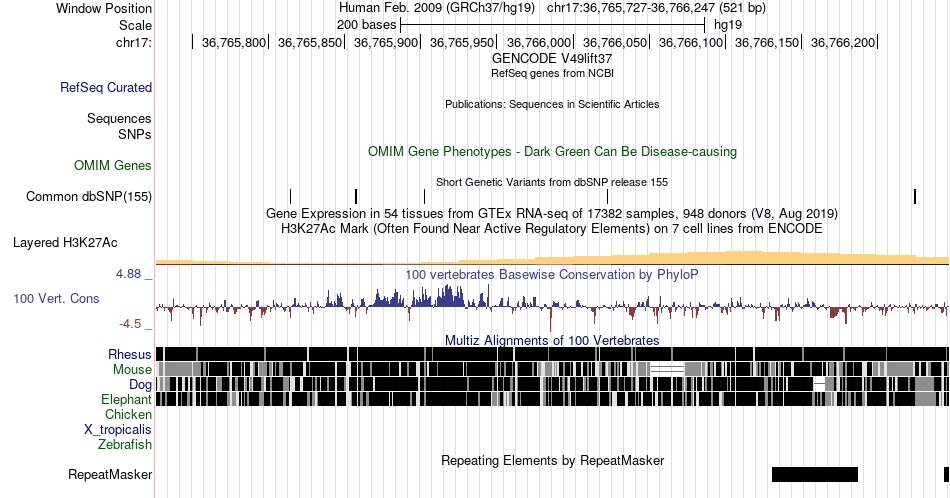Click the 200 bases scale bar
This screenshot has width=950, height=498.
[553, 25]
